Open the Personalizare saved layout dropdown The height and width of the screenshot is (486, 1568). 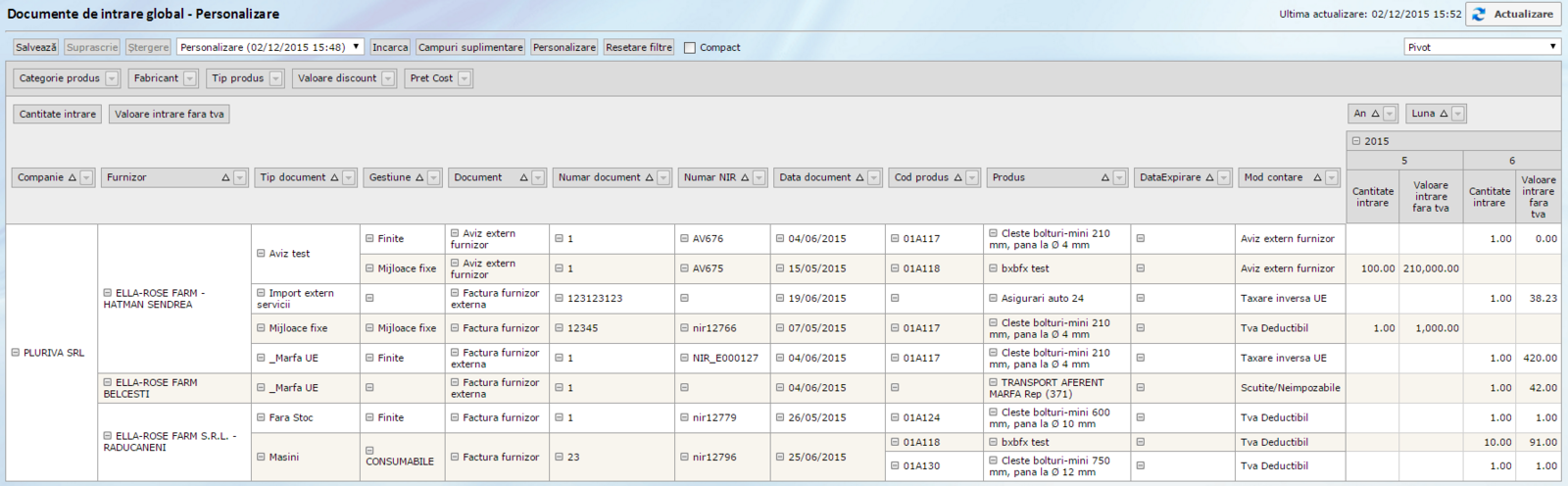(x=269, y=47)
